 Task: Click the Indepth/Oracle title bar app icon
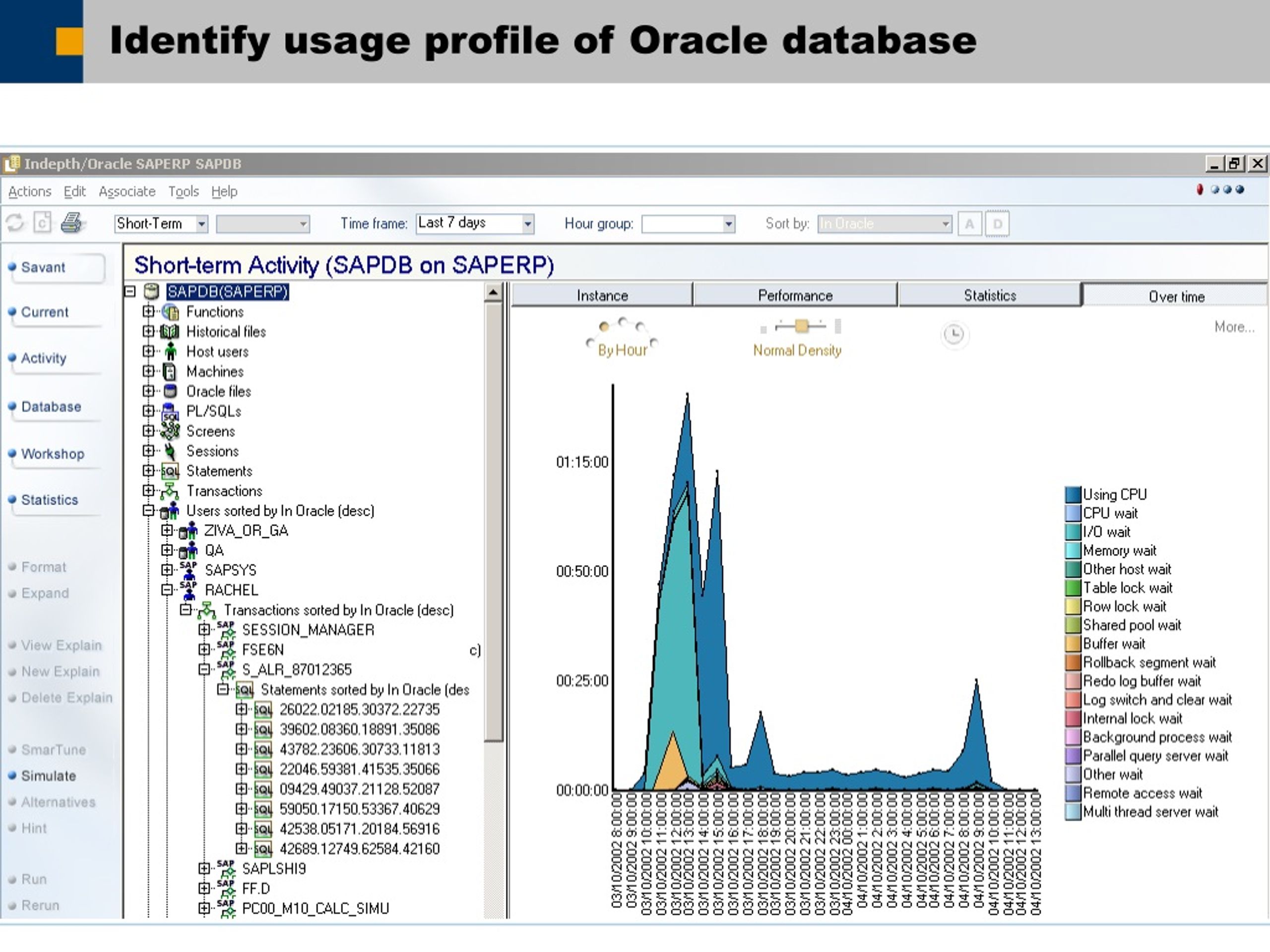coord(11,164)
